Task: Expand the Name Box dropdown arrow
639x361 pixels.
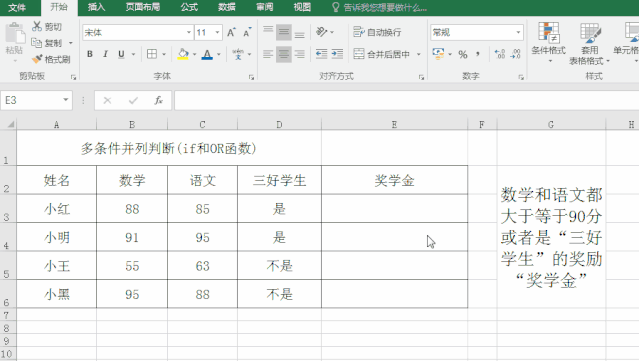Action: (x=66, y=100)
